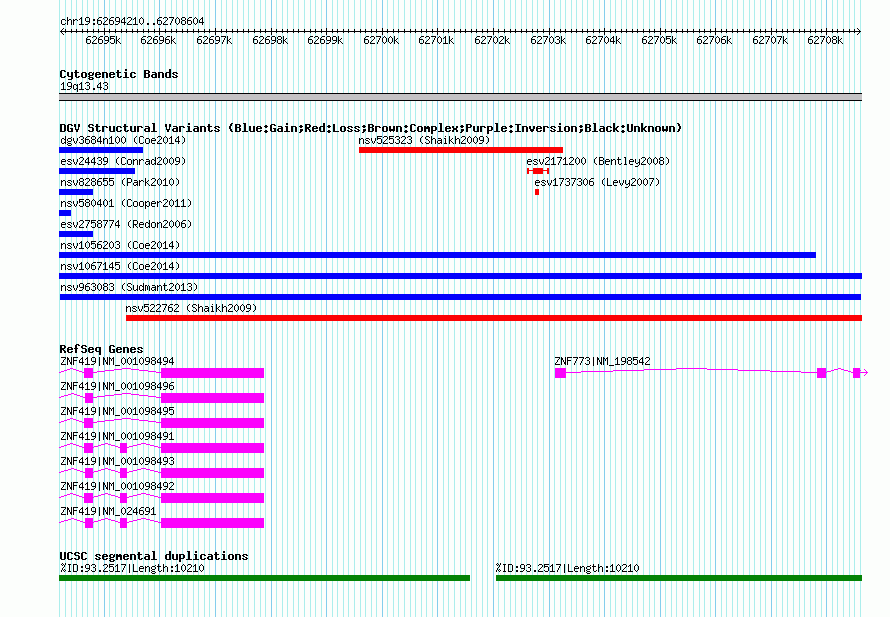Viewport: 890px width, 617px height.
Task: Click the nsv828655 (Park2010) blue bar
Action: coord(76,192)
